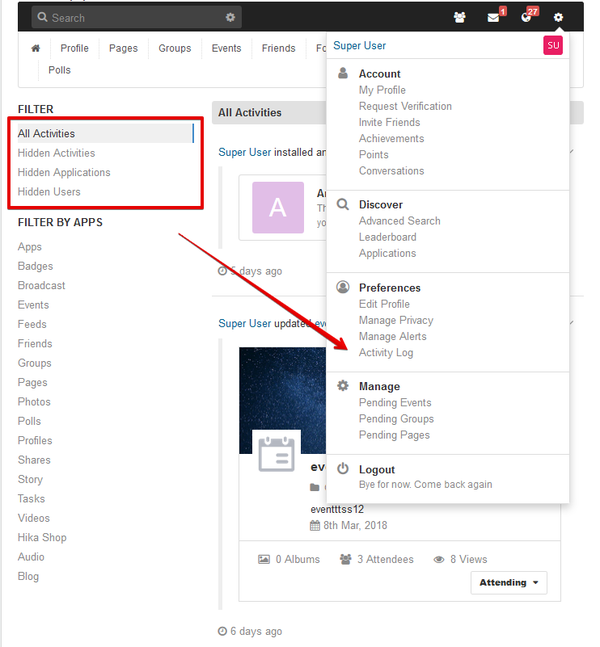Open messages envelope icon with badge 1
This screenshot has width=600, height=647.
pyautogui.click(x=493, y=17)
